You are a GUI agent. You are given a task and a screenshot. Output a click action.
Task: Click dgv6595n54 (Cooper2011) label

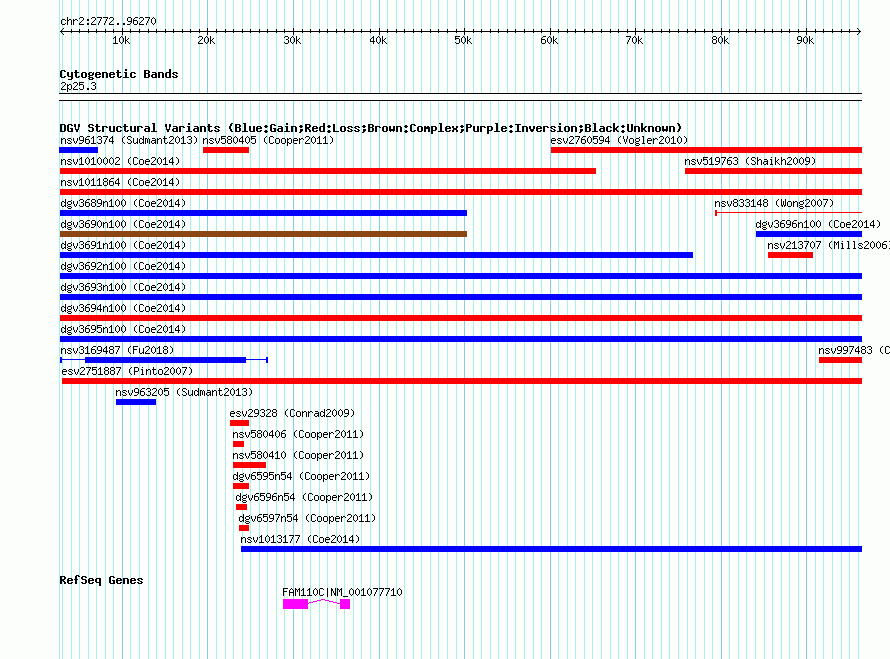(x=301, y=476)
